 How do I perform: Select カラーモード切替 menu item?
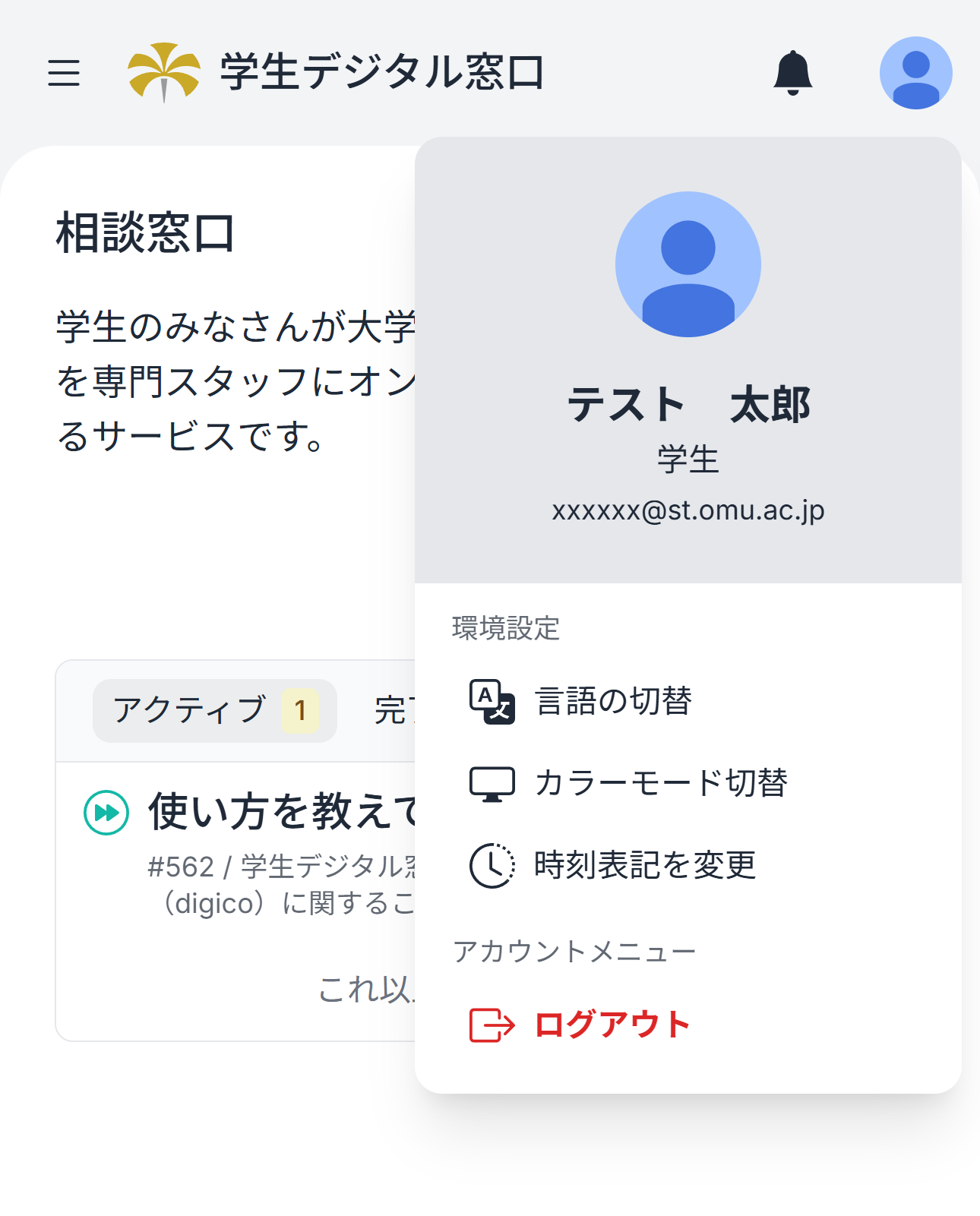coord(661,784)
